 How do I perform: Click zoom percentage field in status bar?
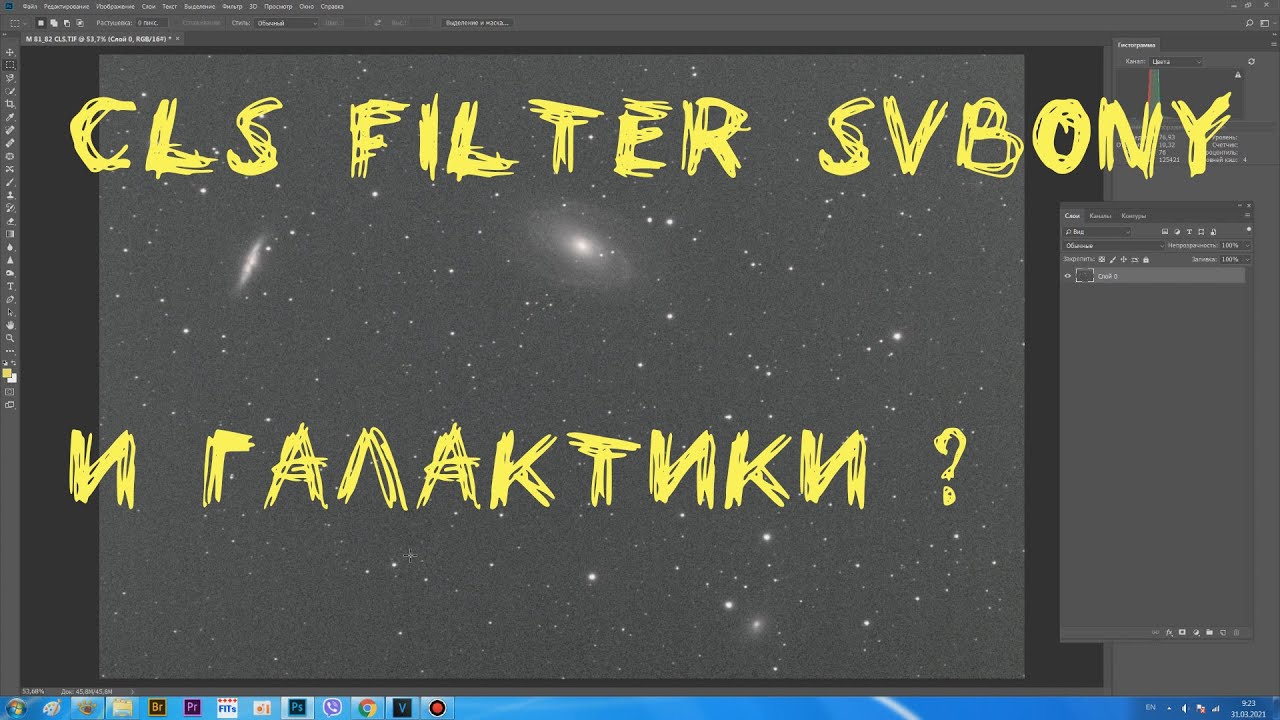click(x=33, y=691)
